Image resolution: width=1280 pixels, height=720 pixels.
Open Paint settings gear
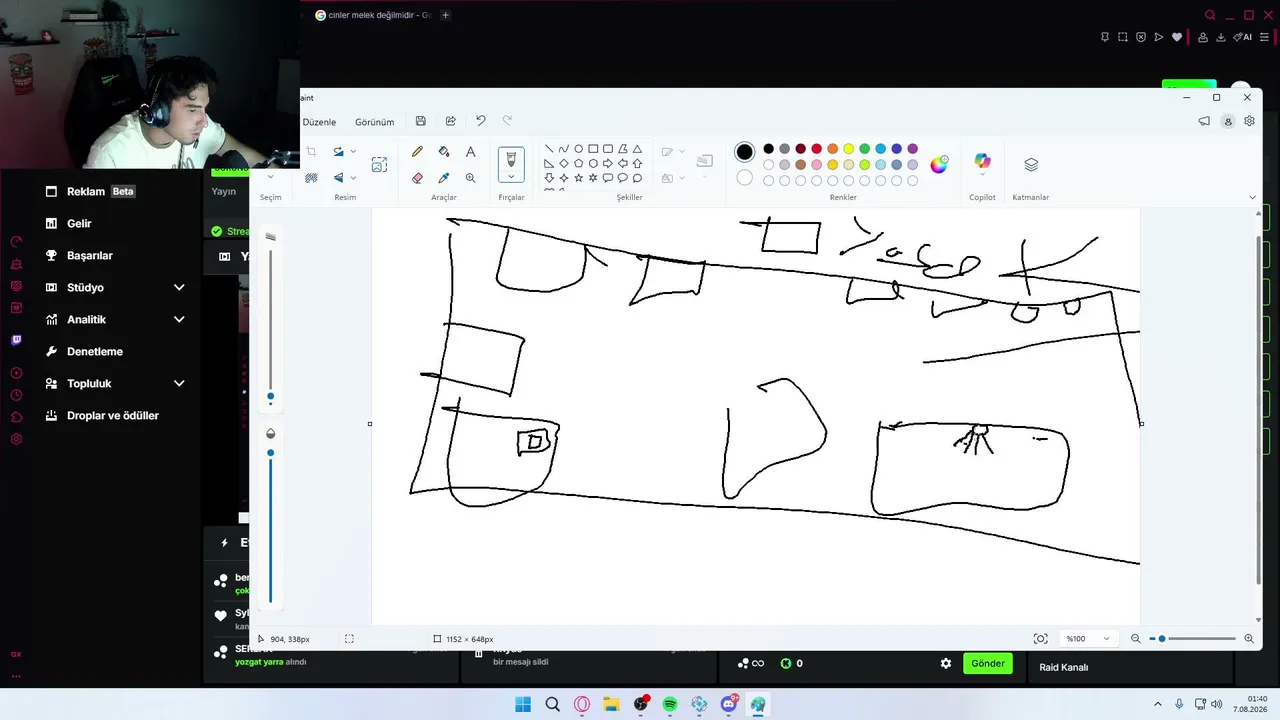(x=1249, y=121)
